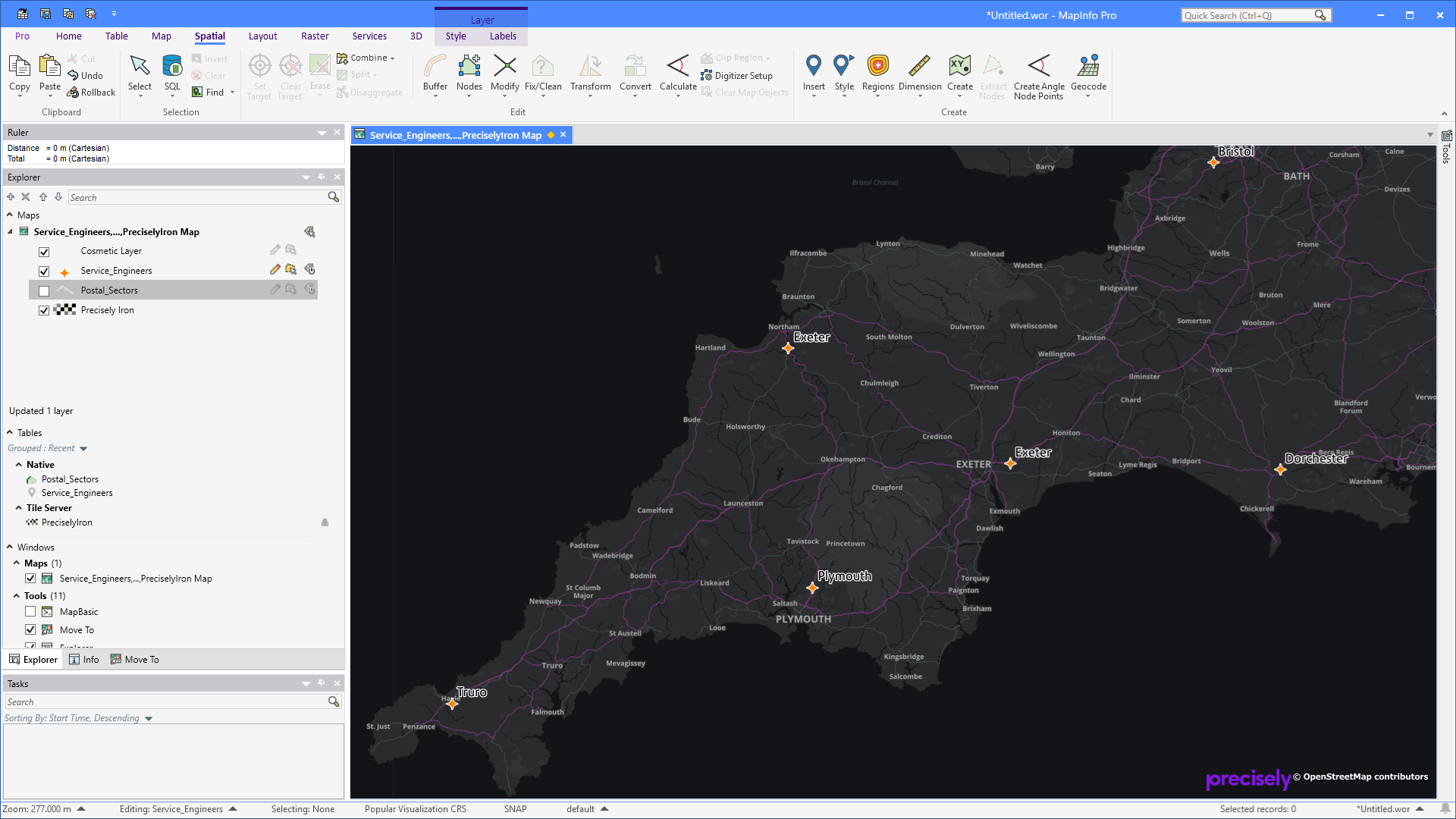Open the Zoom dropdown in status bar

click(x=81, y=809)
